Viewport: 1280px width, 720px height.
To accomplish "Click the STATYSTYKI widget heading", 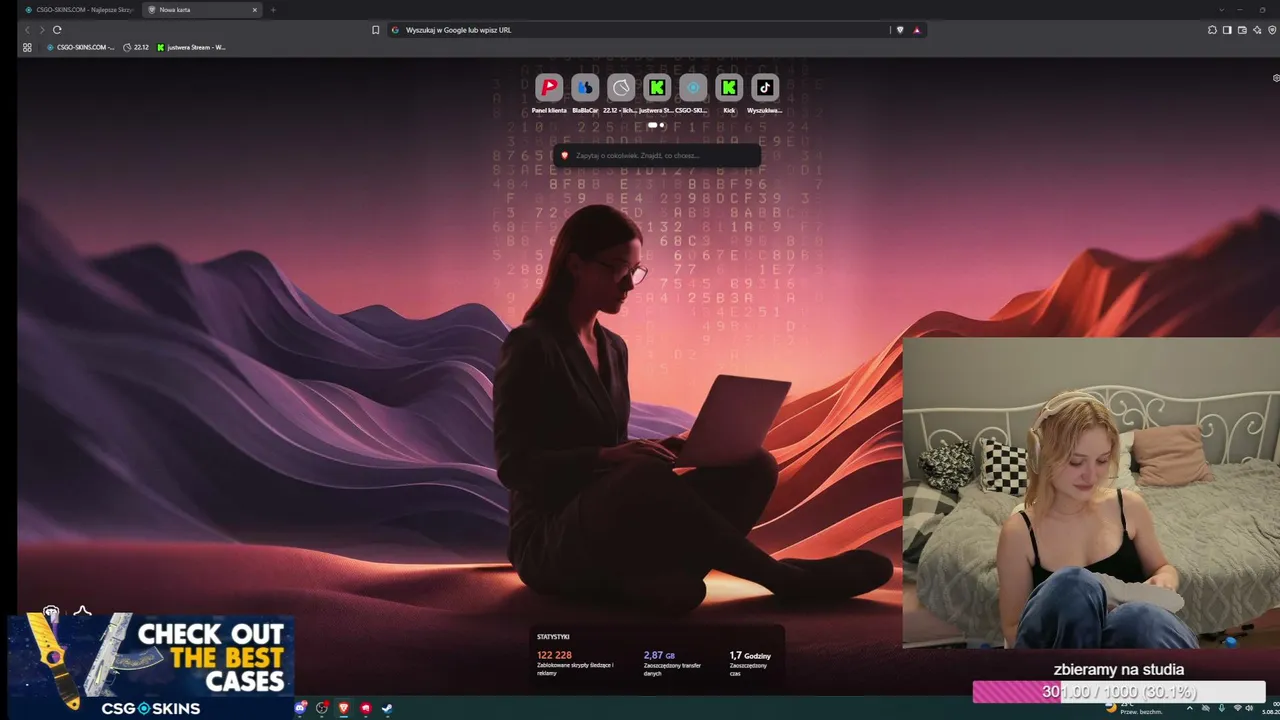I will [x=553, y=637].
